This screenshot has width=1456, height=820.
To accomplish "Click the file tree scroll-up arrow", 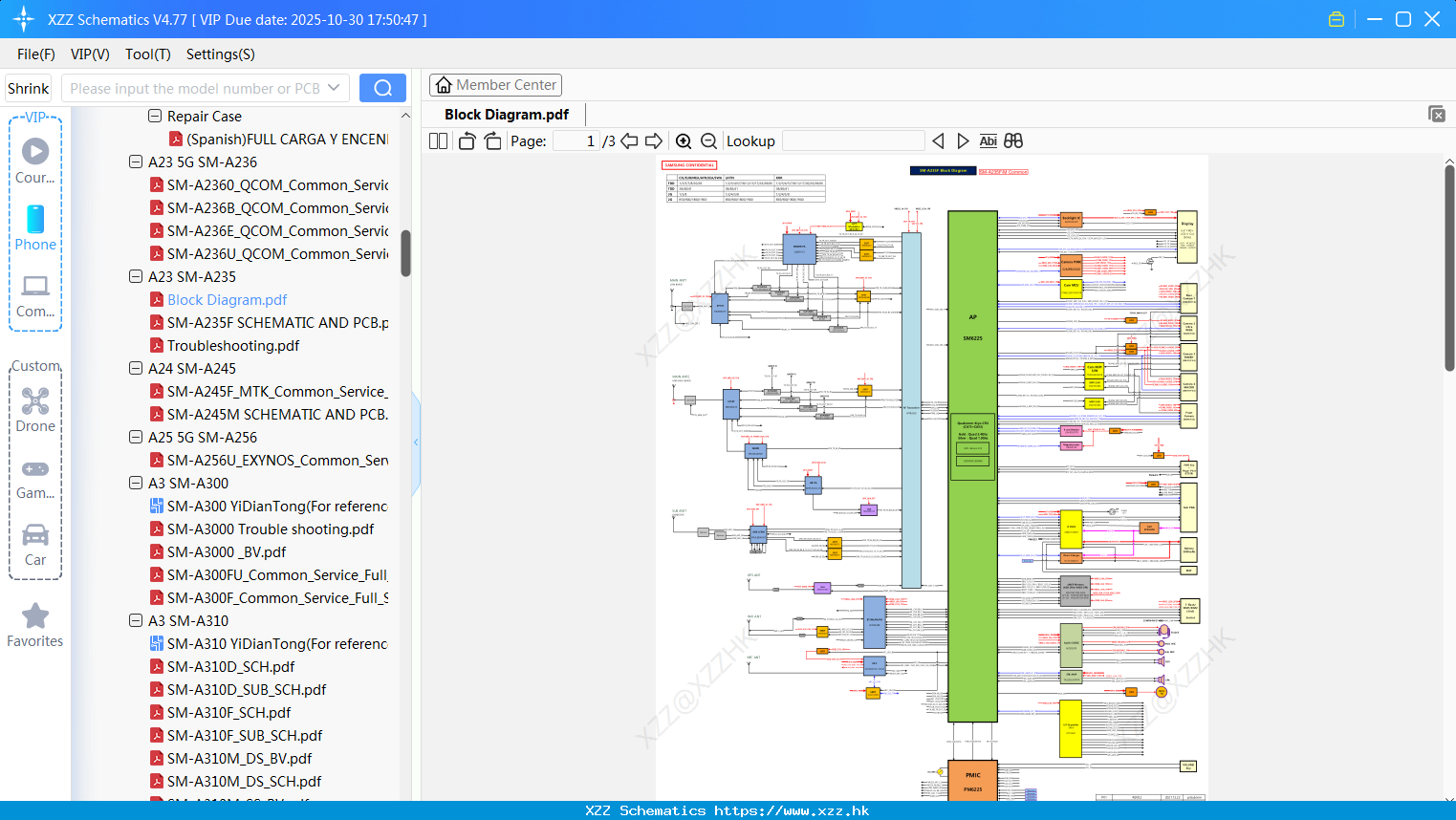I will tap(405, 116).
